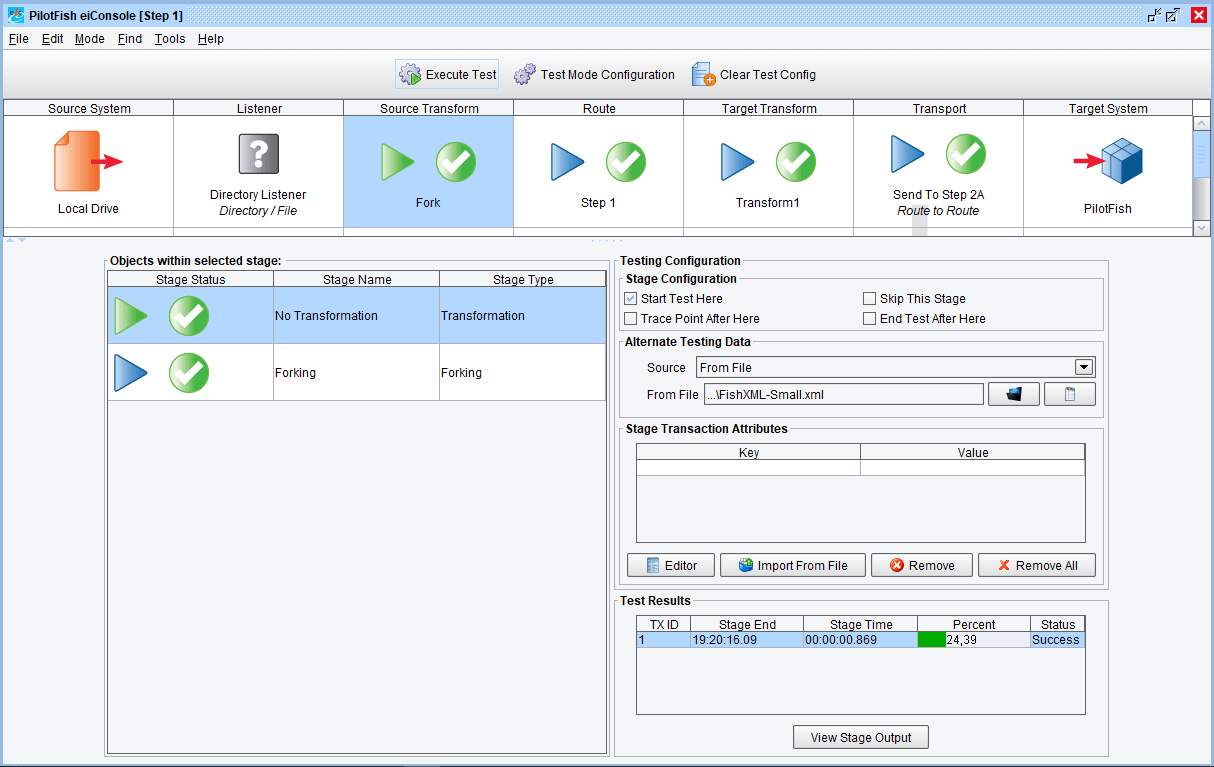This screenshot has height=767, width=1214.
Task: Click the Target Transform stage header
Action: pyautogui.click(x=769, y=108)
